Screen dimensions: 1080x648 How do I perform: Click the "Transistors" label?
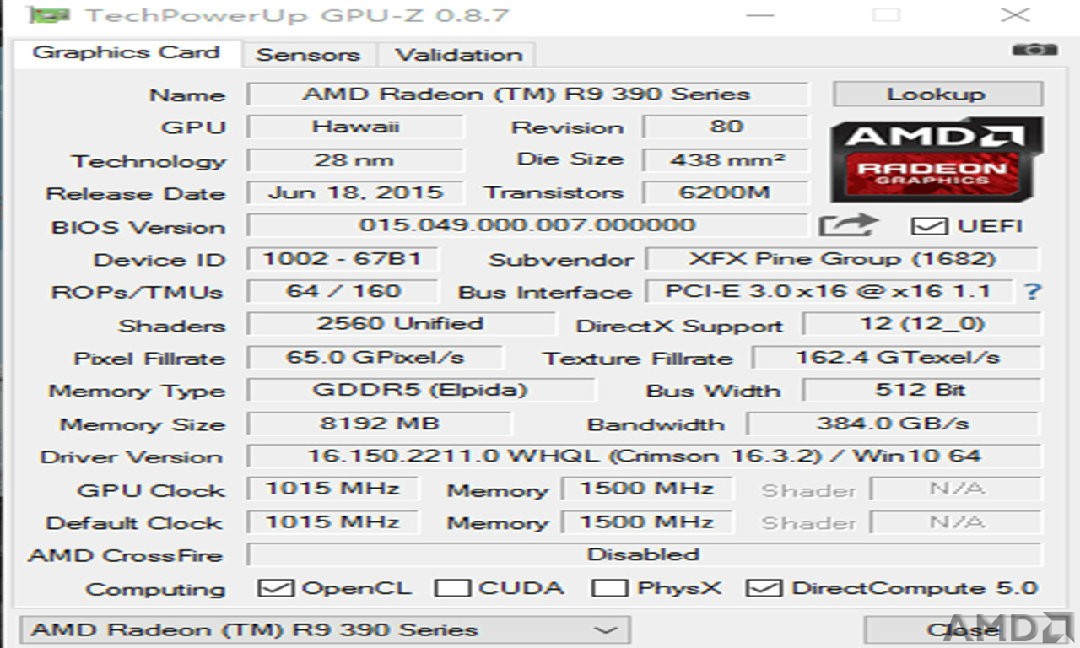click(553, 194)
